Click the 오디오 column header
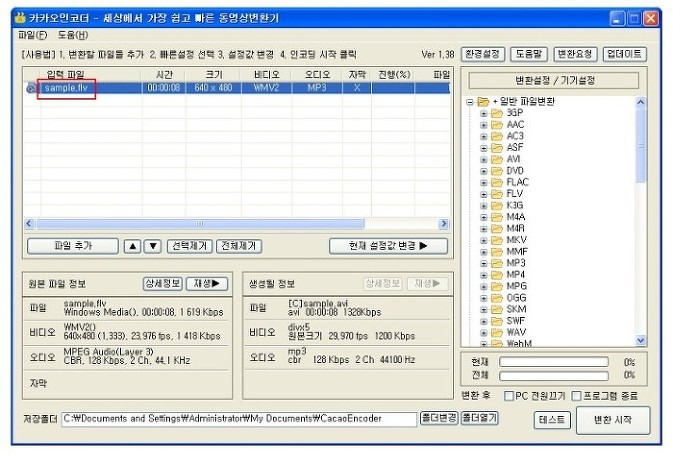Screen dimensions: 673x462 [317, 75]
